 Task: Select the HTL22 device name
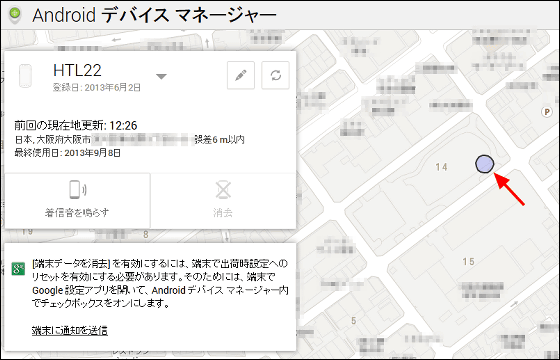77,70
